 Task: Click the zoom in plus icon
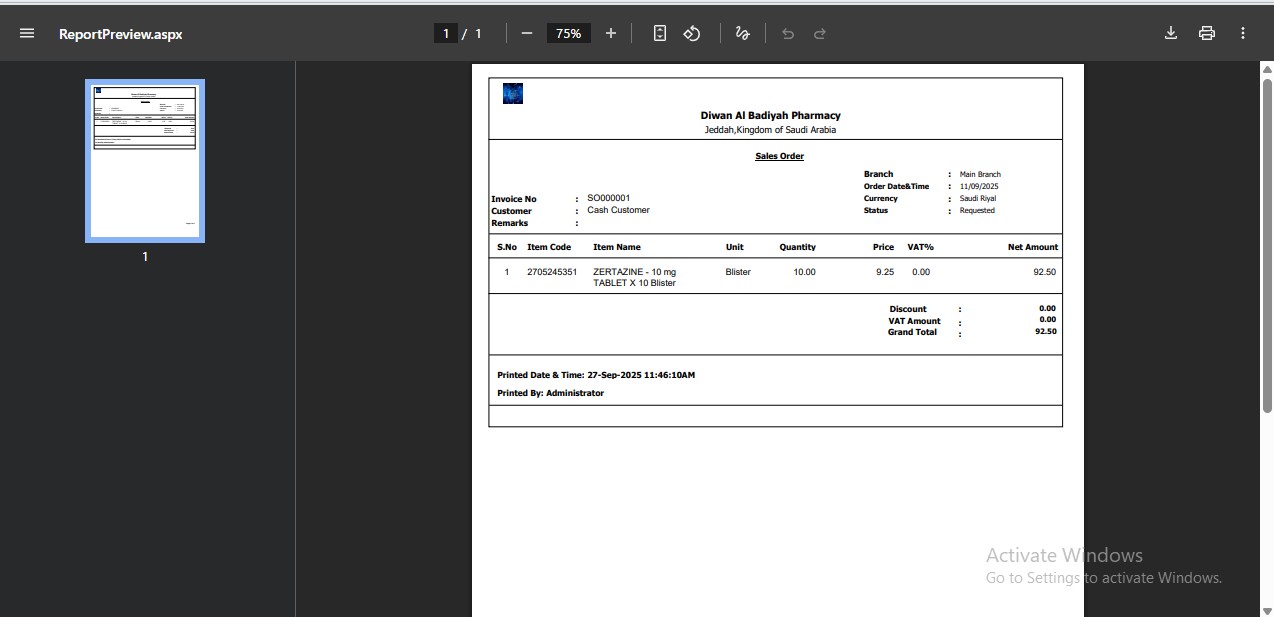point(611,33)
